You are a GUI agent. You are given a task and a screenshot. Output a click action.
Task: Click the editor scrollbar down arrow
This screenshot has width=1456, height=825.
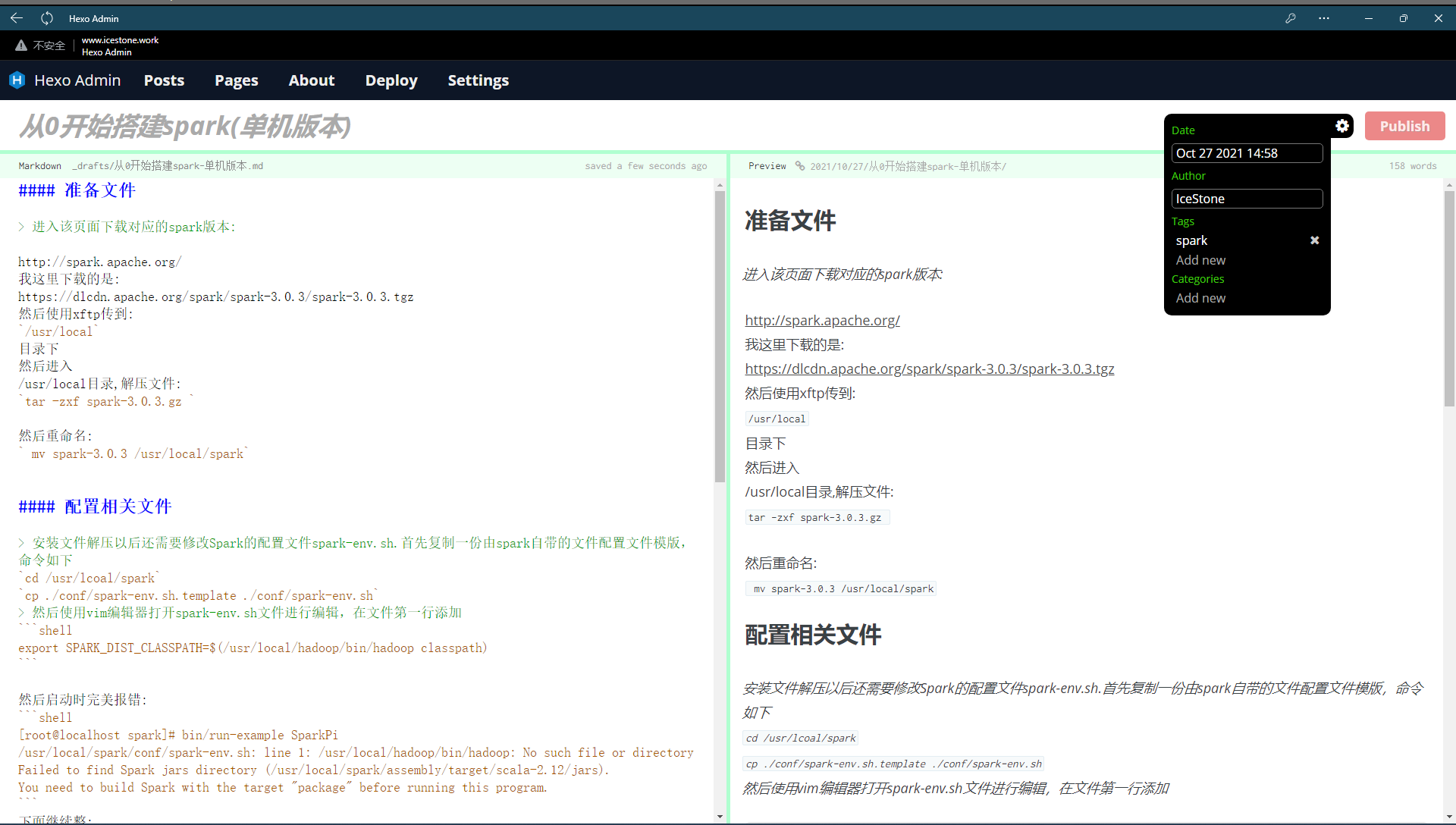[720, 817]
